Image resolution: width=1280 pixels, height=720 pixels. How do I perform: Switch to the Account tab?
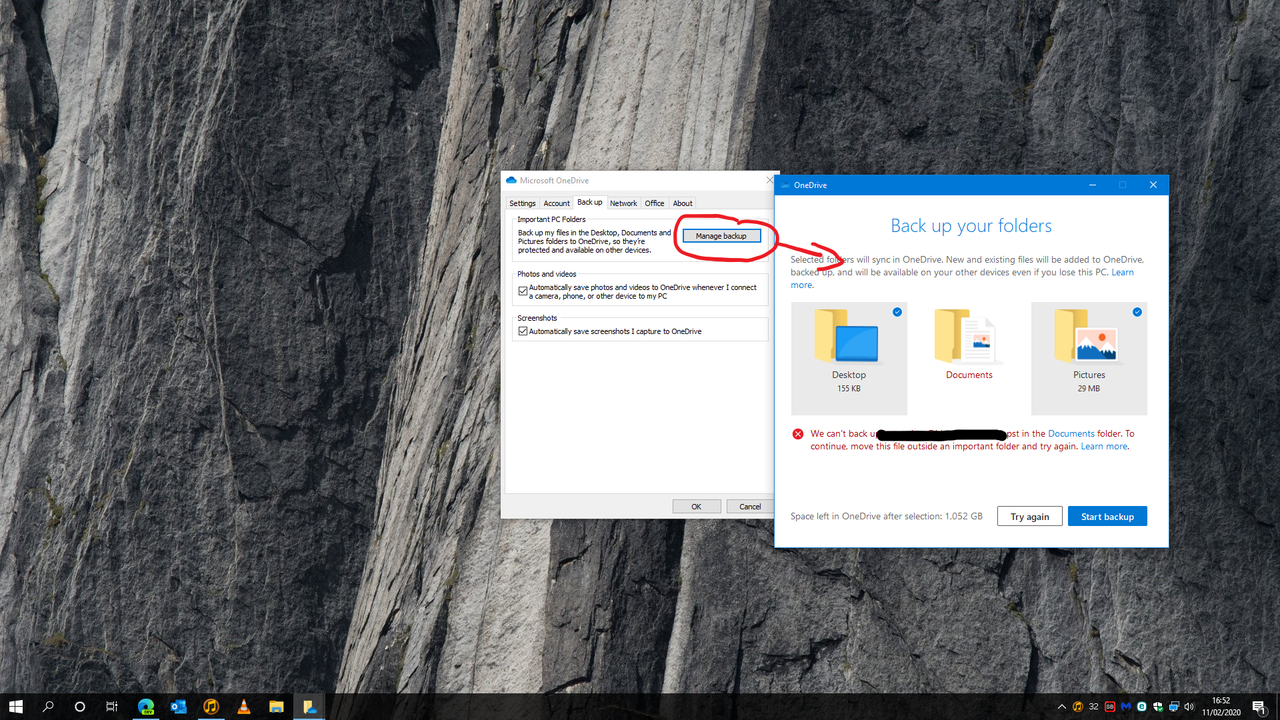coord(557,203)
